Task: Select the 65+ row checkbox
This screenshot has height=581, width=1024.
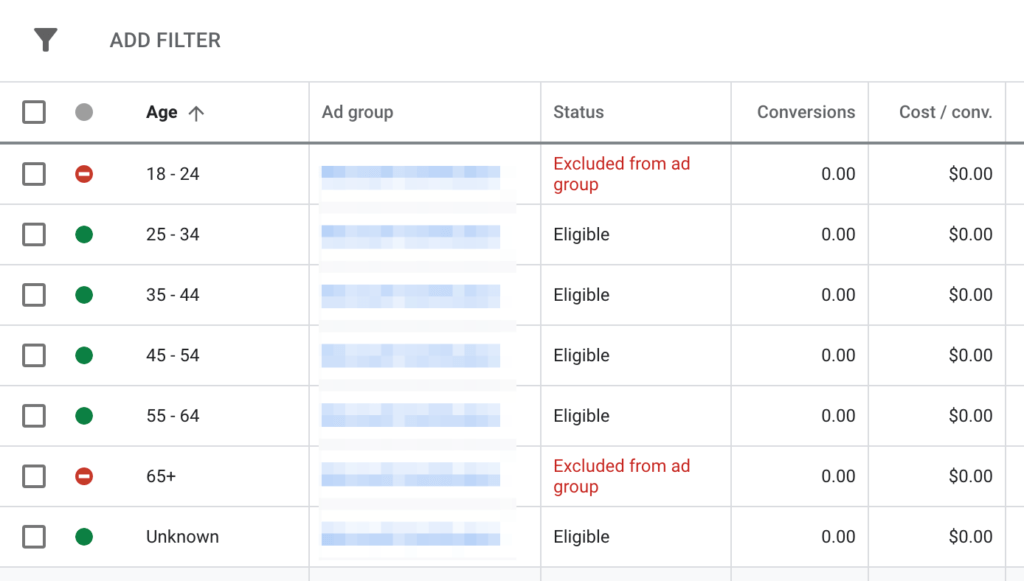Action: click(33, 476)
